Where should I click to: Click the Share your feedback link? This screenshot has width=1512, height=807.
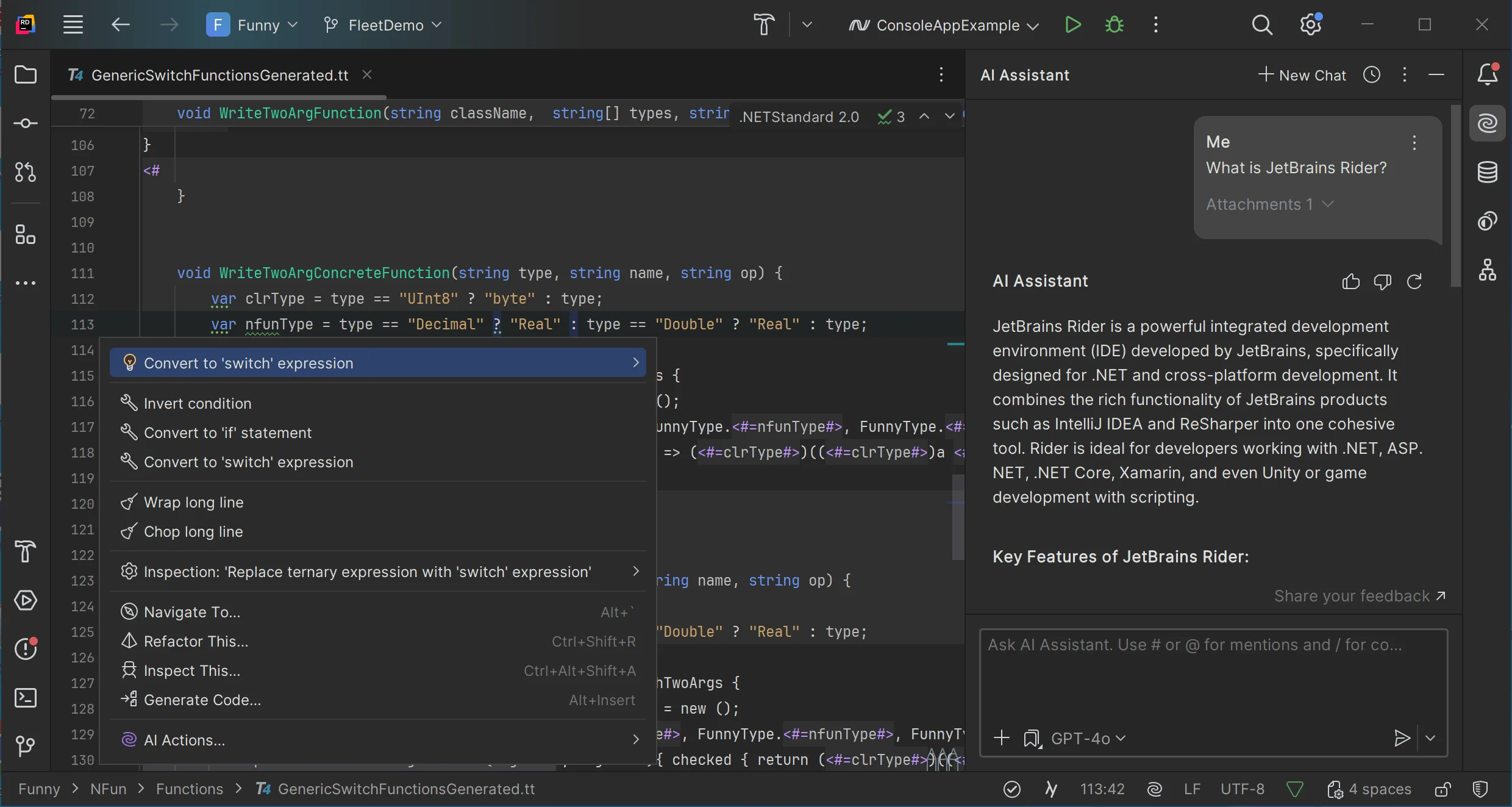1360,596
